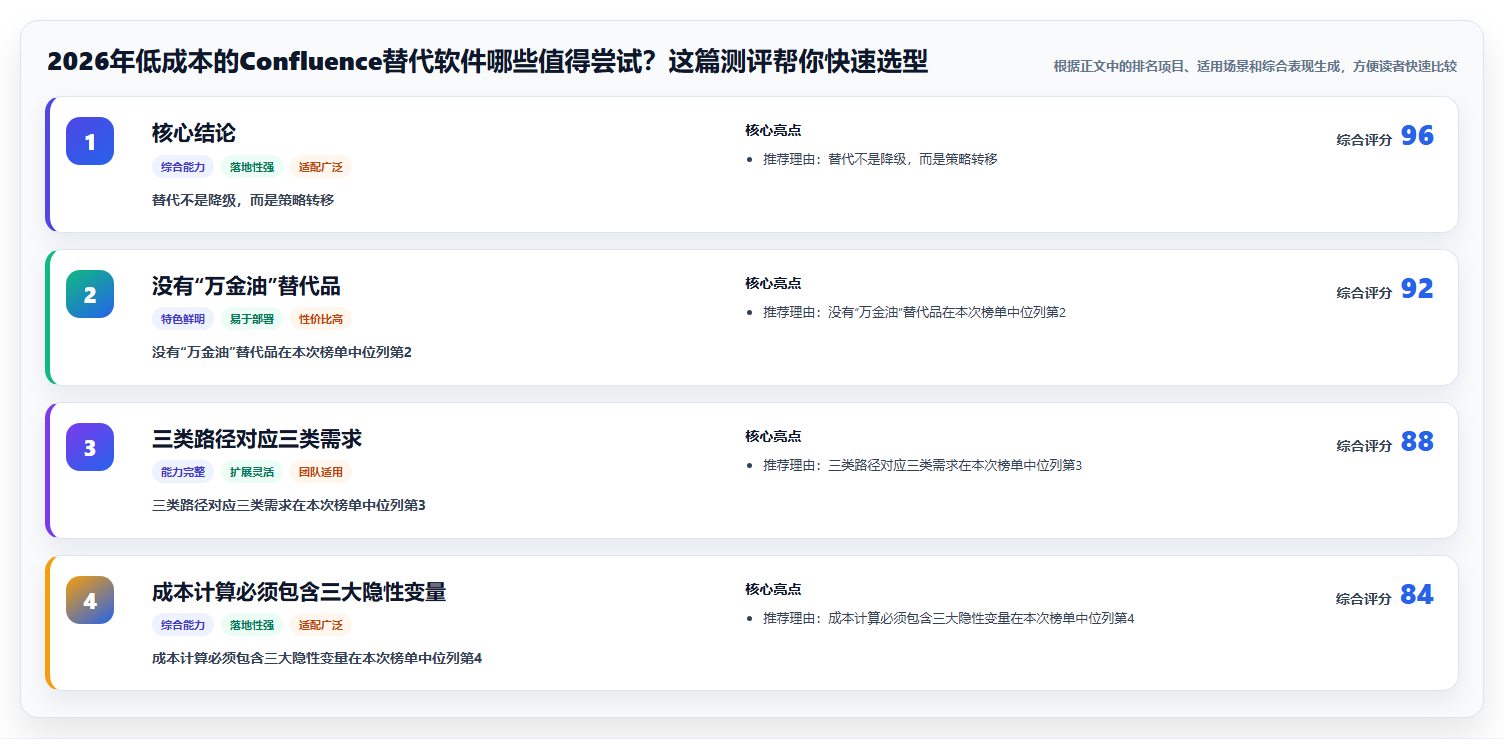Click the rank 1 number badge
This screenshot has width=1504, height=739.
point(90,141)
